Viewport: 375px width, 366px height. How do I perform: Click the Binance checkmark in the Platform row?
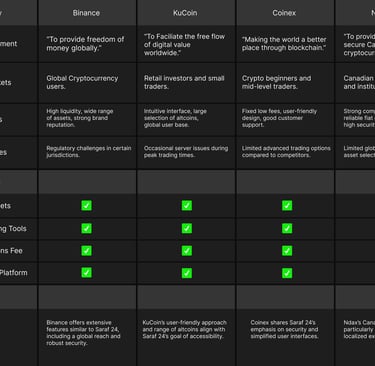pos(86,273)
